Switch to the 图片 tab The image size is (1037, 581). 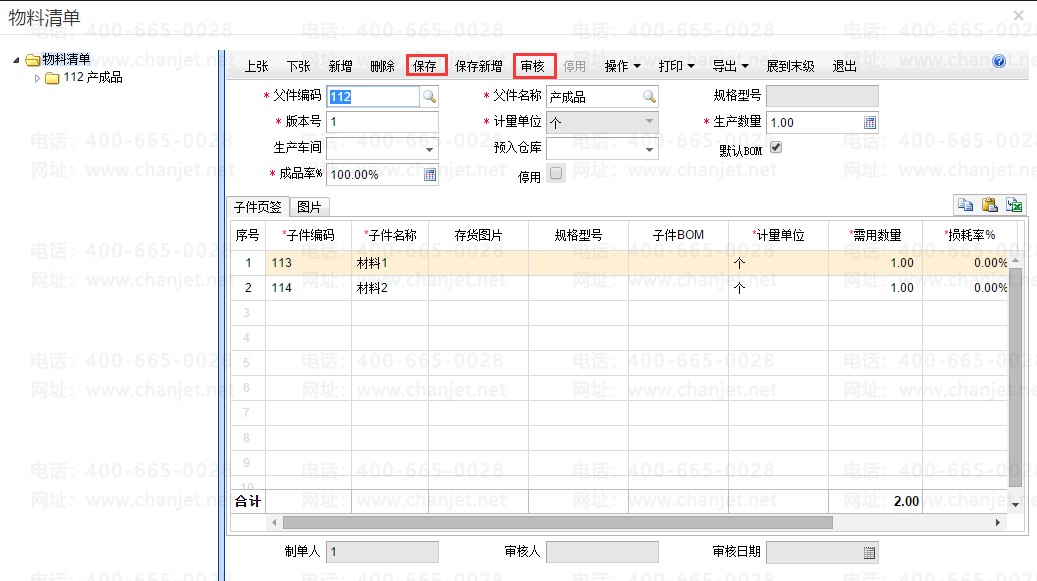pos(309,207)
